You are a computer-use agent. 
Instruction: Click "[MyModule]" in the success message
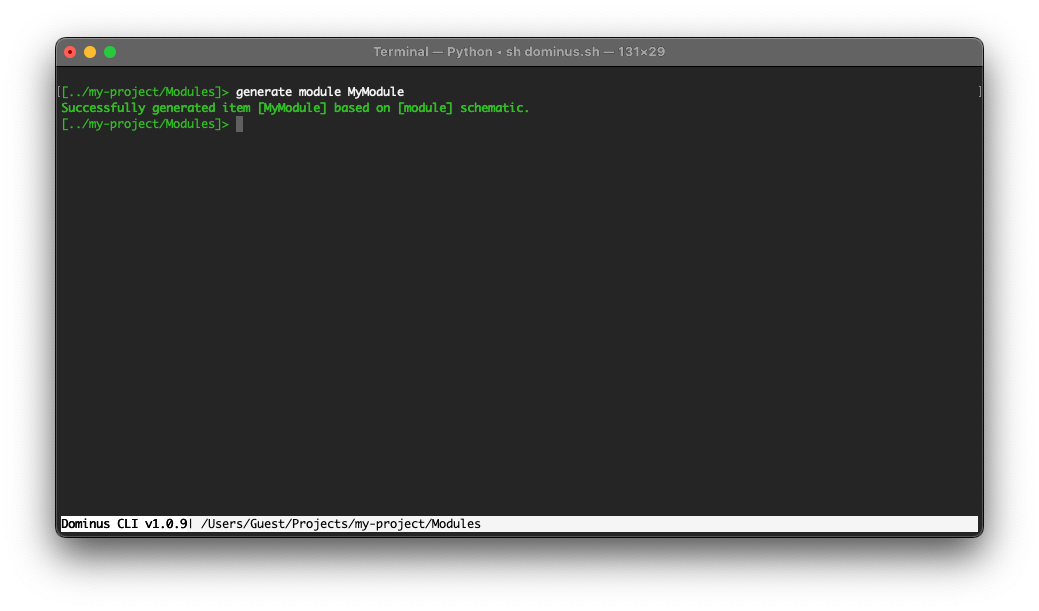point(292,108)
